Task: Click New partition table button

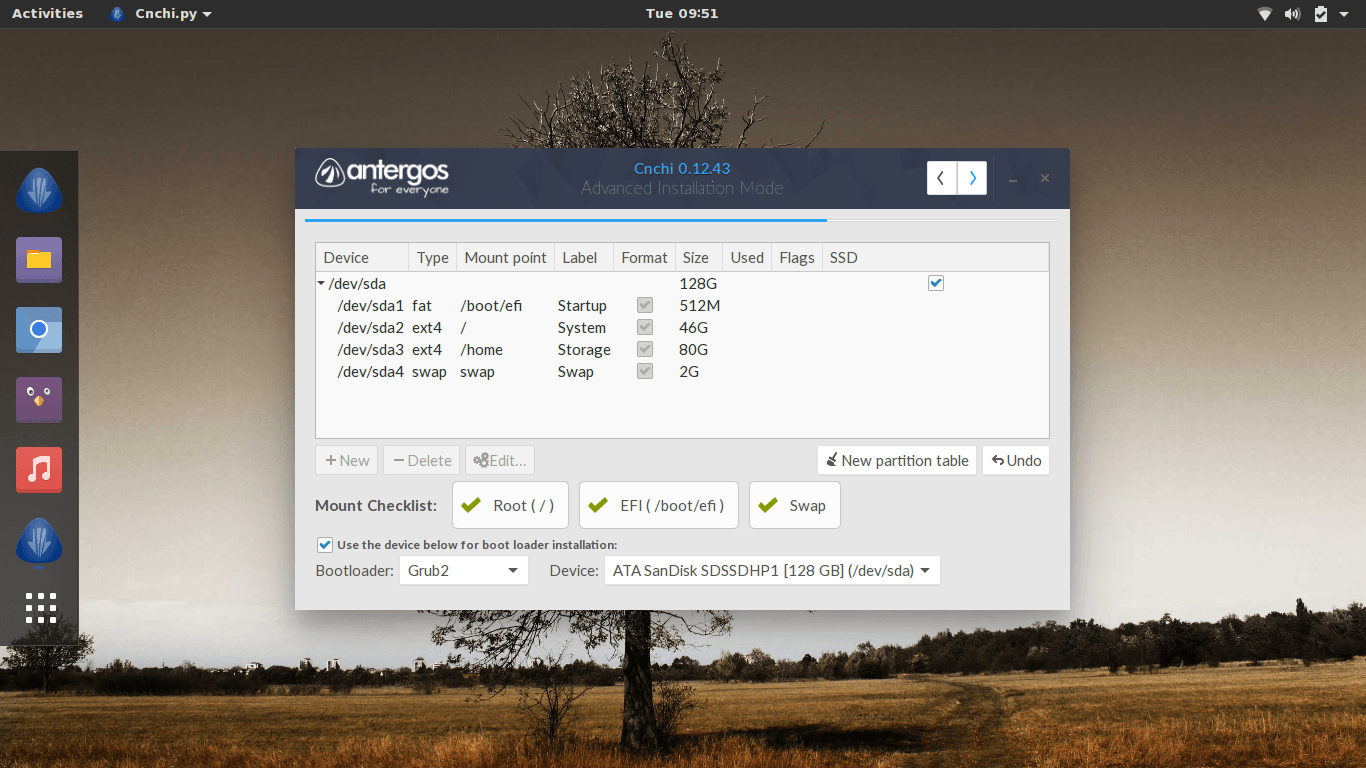Action: point(897,460)
